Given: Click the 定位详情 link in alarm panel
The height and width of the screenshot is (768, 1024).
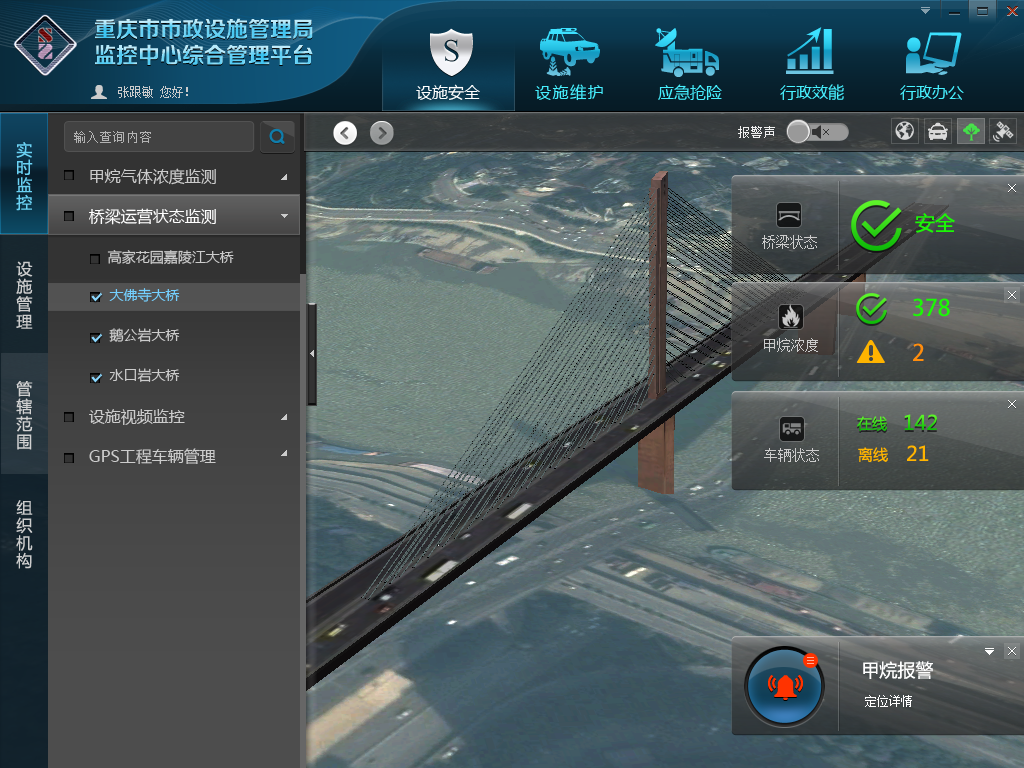Looking at the screenshot, I should pos(888,701).
